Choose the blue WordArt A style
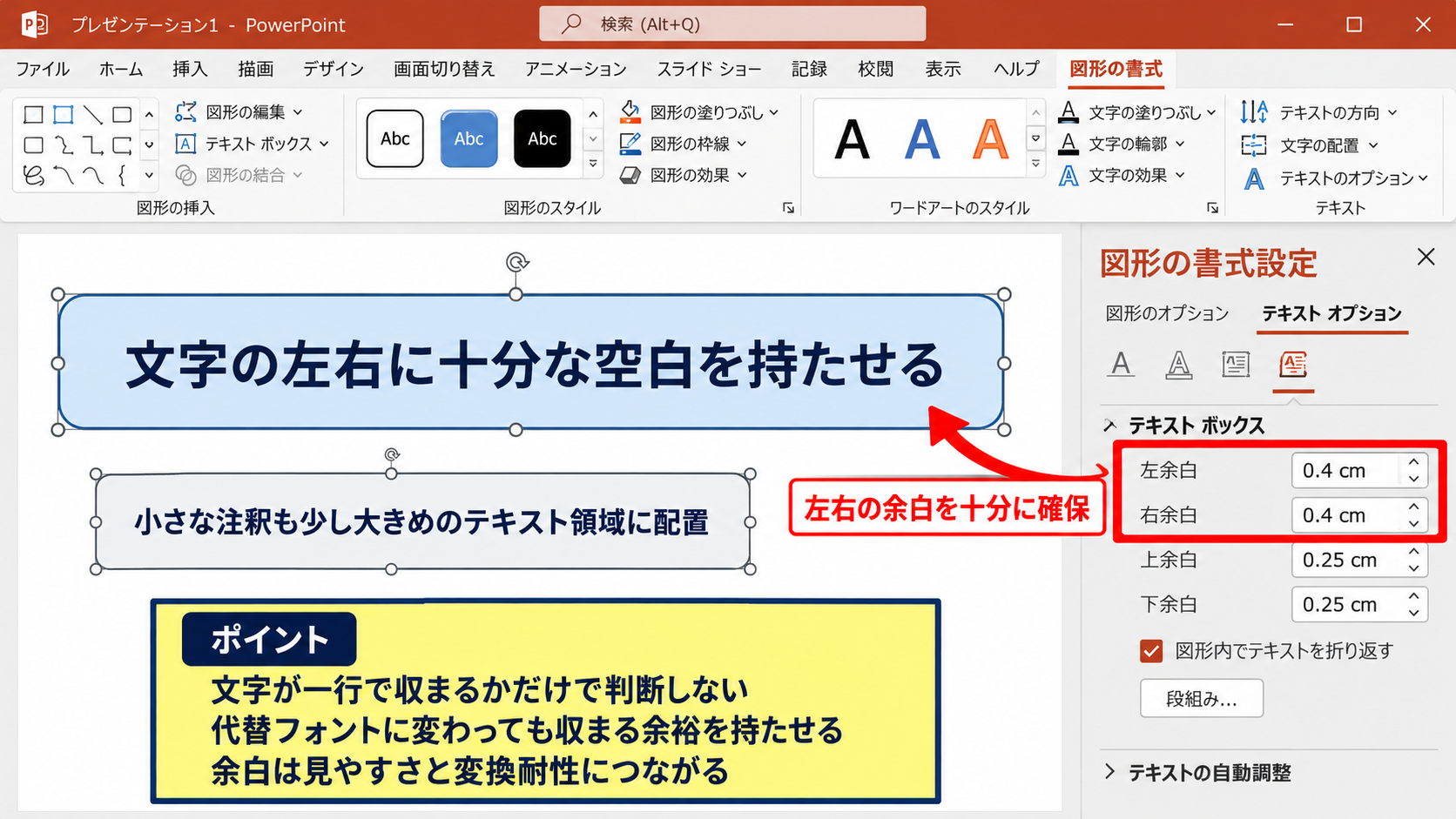The width and height of the screenshot is (1456, 819). [922, 139]
